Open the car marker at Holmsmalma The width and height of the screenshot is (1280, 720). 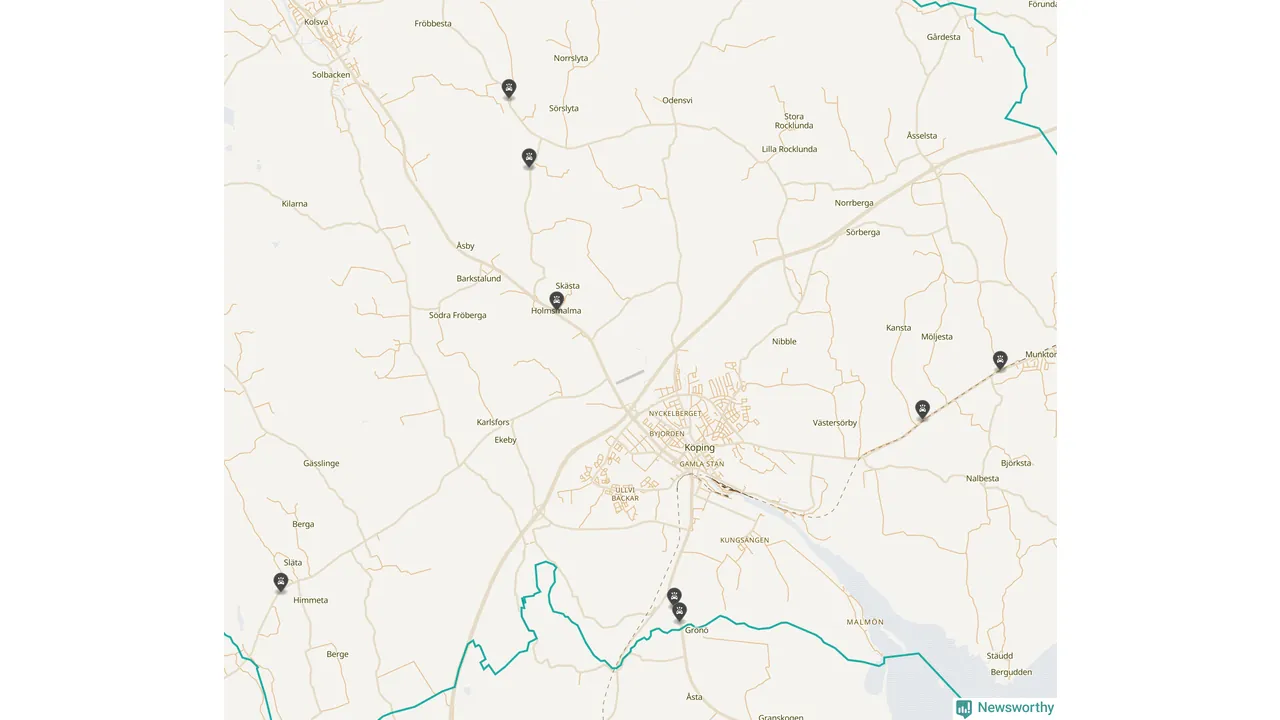click(557, 299)
